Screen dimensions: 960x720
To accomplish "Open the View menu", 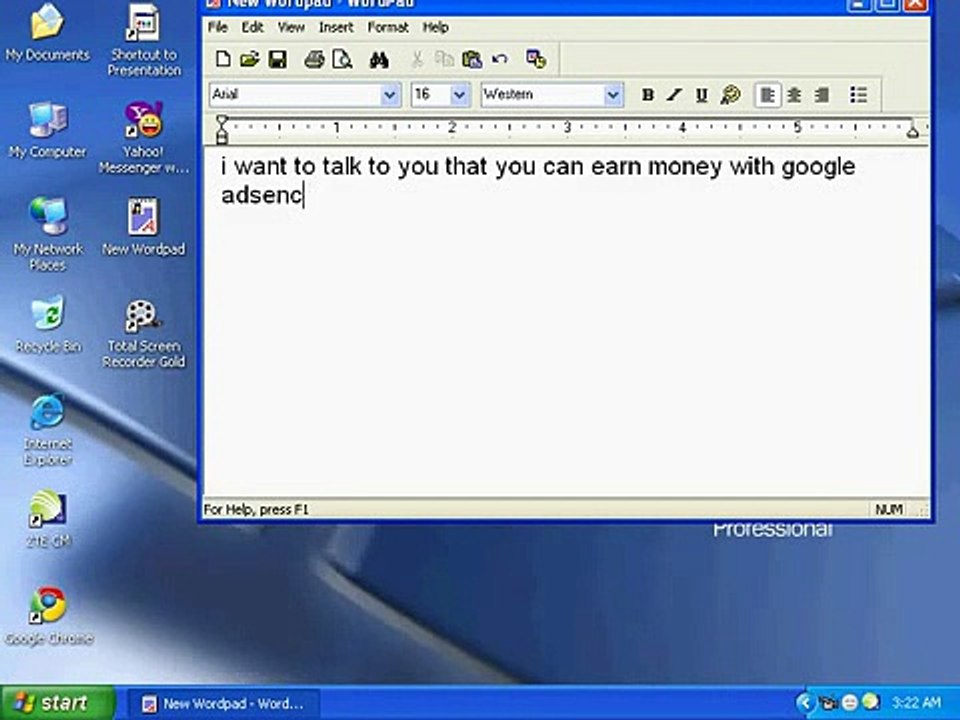I will [291, 28].
